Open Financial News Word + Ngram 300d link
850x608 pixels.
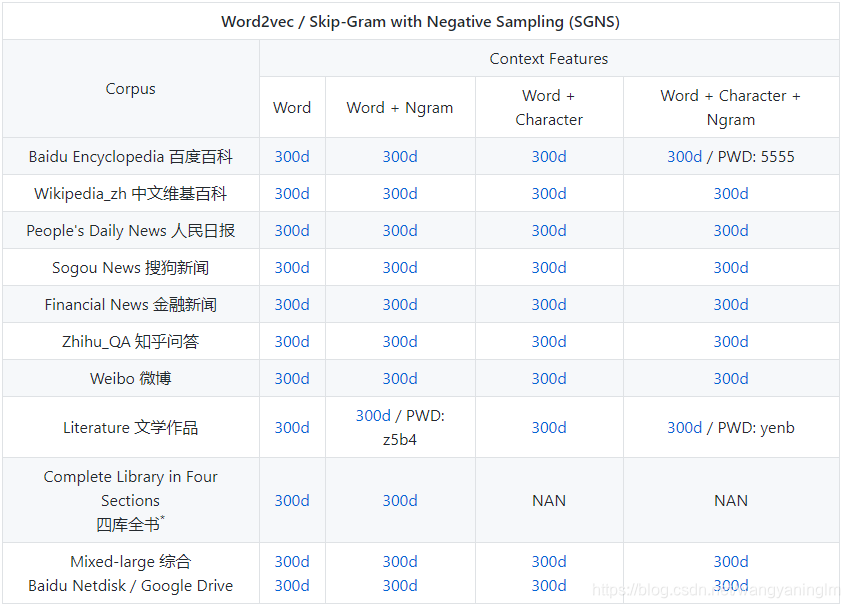[x=400, y=305]
